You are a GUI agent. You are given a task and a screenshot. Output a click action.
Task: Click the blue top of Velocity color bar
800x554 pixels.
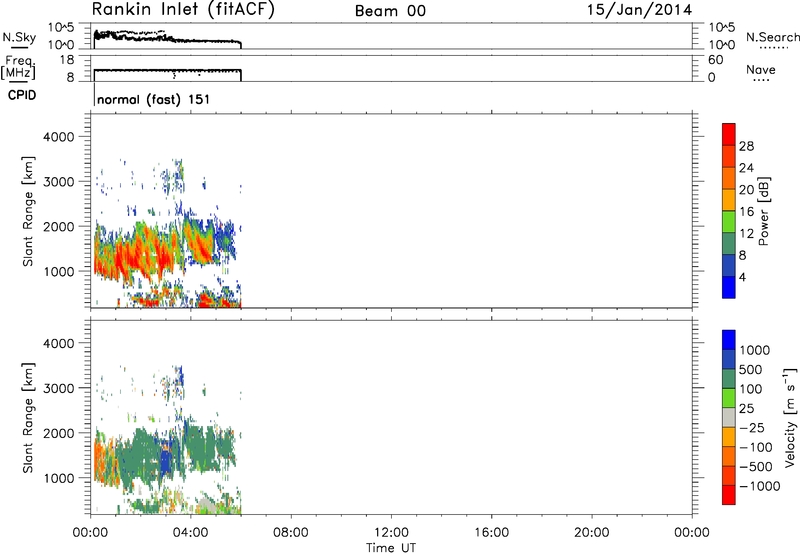[729, 340]
